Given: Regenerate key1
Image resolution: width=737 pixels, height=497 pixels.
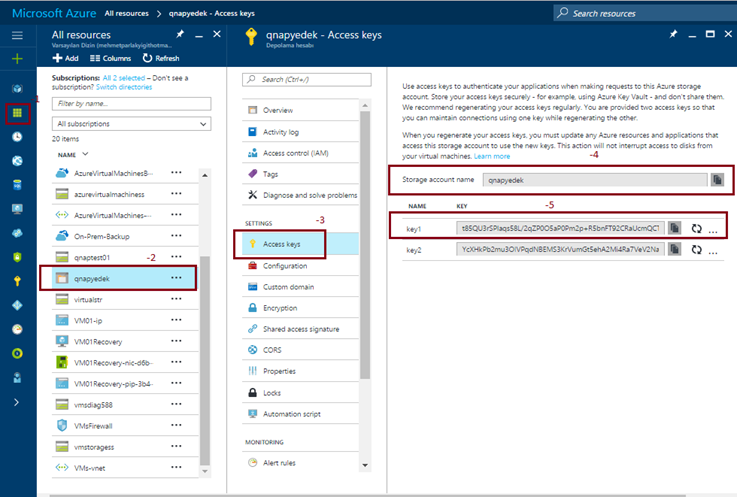Looking at the screenshot, I should click(697, 229).
